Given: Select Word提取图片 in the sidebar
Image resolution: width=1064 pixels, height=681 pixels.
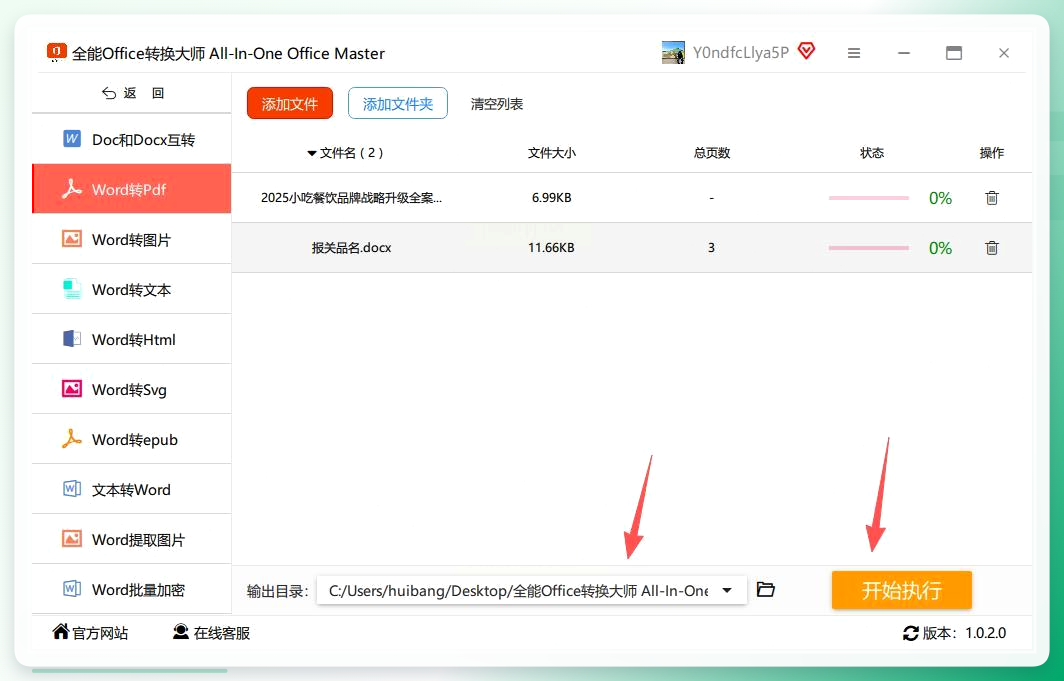Looking at the screenshot, I should 132,539.
